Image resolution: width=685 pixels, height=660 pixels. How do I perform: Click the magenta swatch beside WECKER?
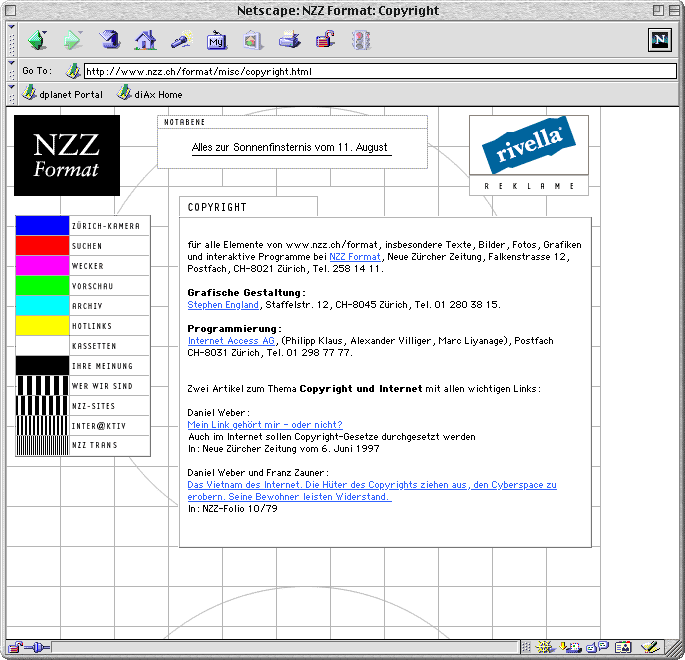coord(42,266)
